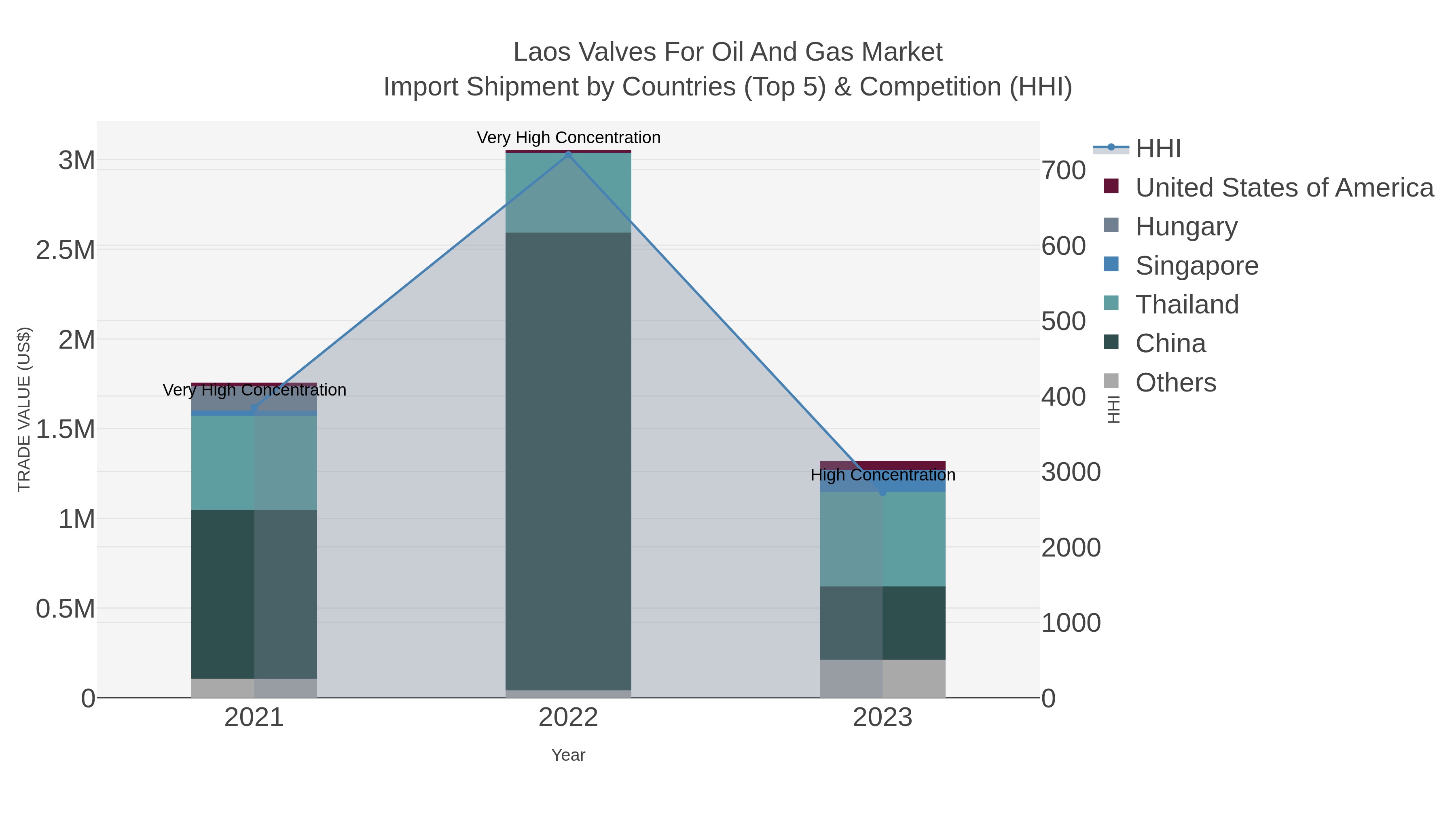Image resolution: width=1456 pixels, height=819 pixels.
Task: Click the Hungary bar segment for 2021
Action: click(254, 399)
